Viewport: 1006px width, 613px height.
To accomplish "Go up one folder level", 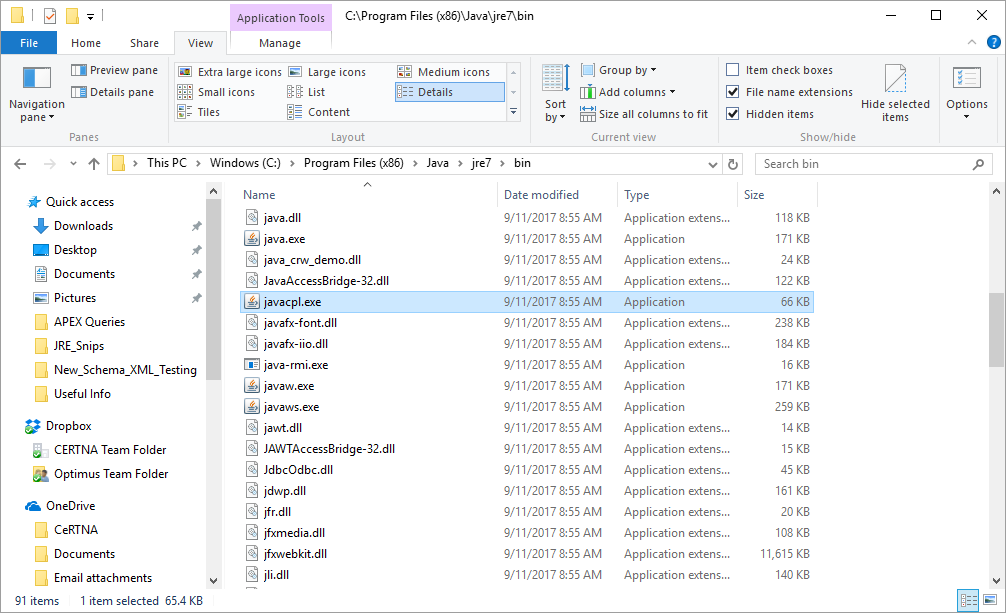I will coord(94,164).
